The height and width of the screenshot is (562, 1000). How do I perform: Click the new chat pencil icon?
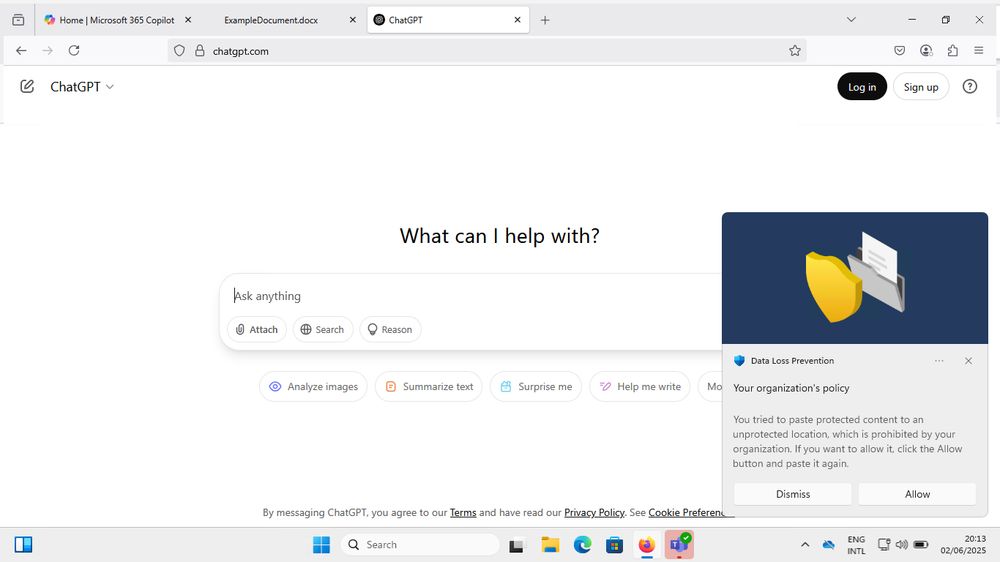point(27,86)
